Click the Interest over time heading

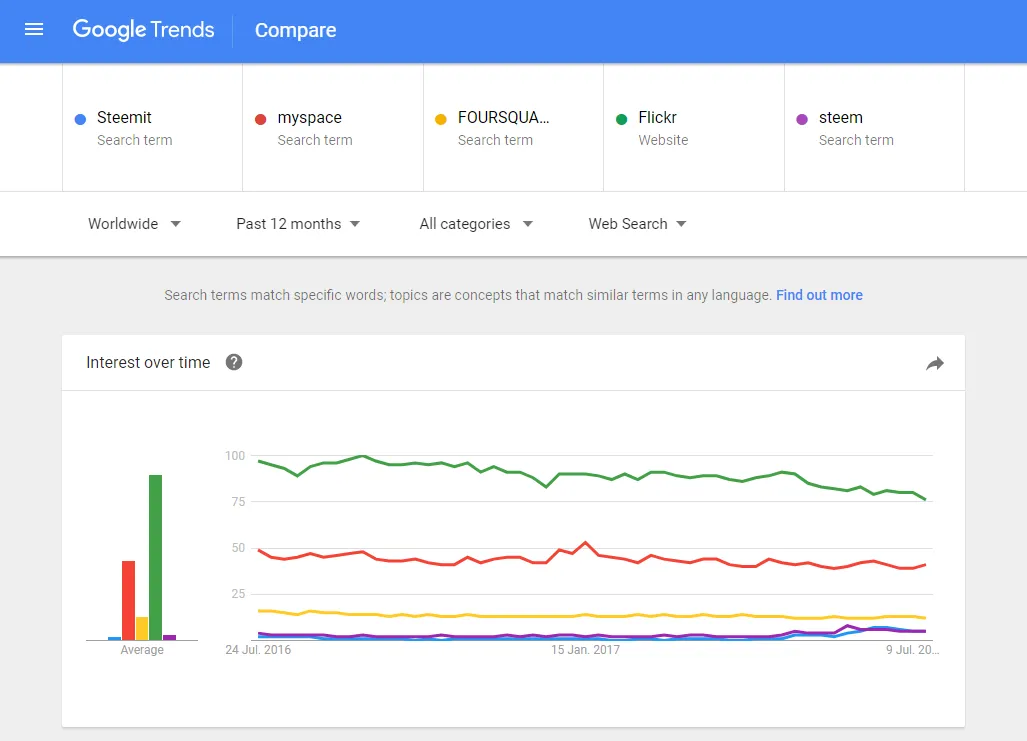(148, 362)
